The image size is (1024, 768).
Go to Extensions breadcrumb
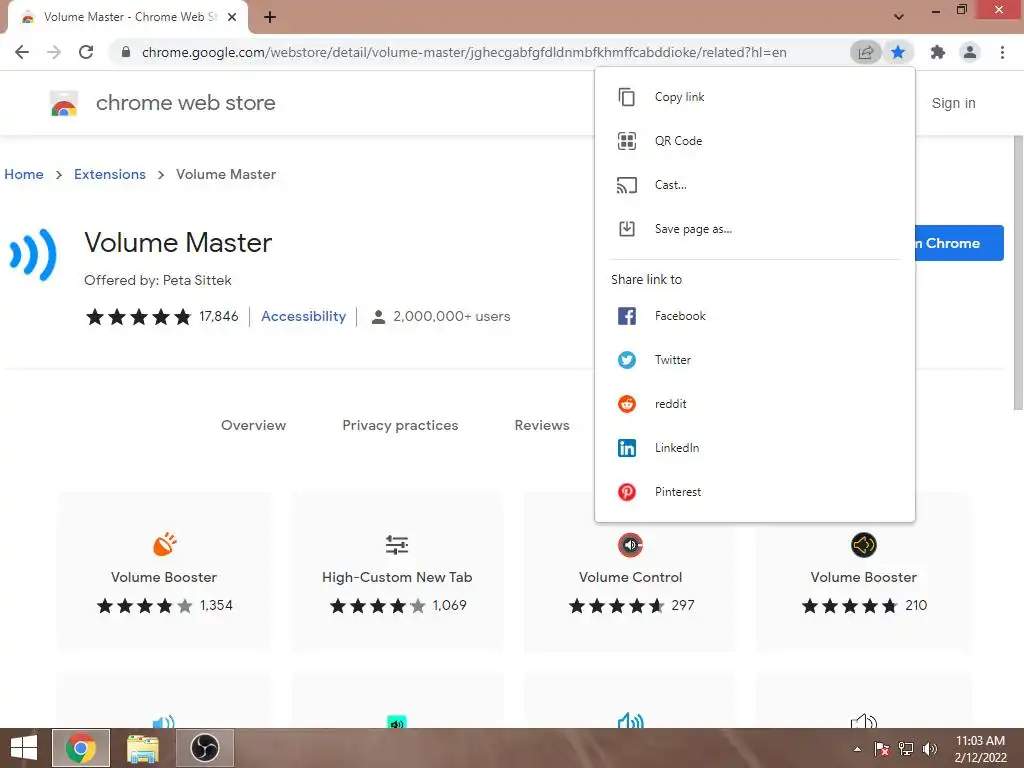(x=110, y=174)
